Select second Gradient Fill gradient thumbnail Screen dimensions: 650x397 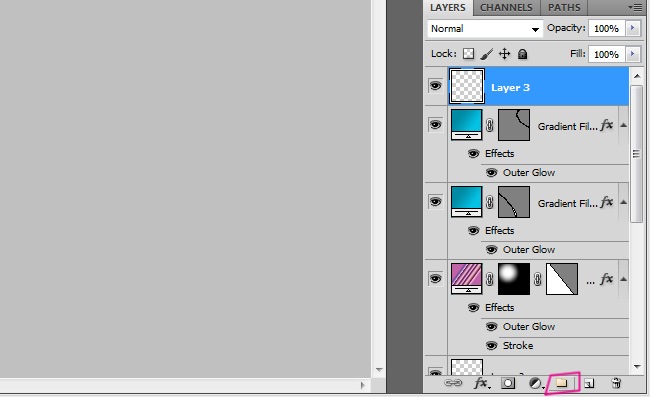pos(466,201)
